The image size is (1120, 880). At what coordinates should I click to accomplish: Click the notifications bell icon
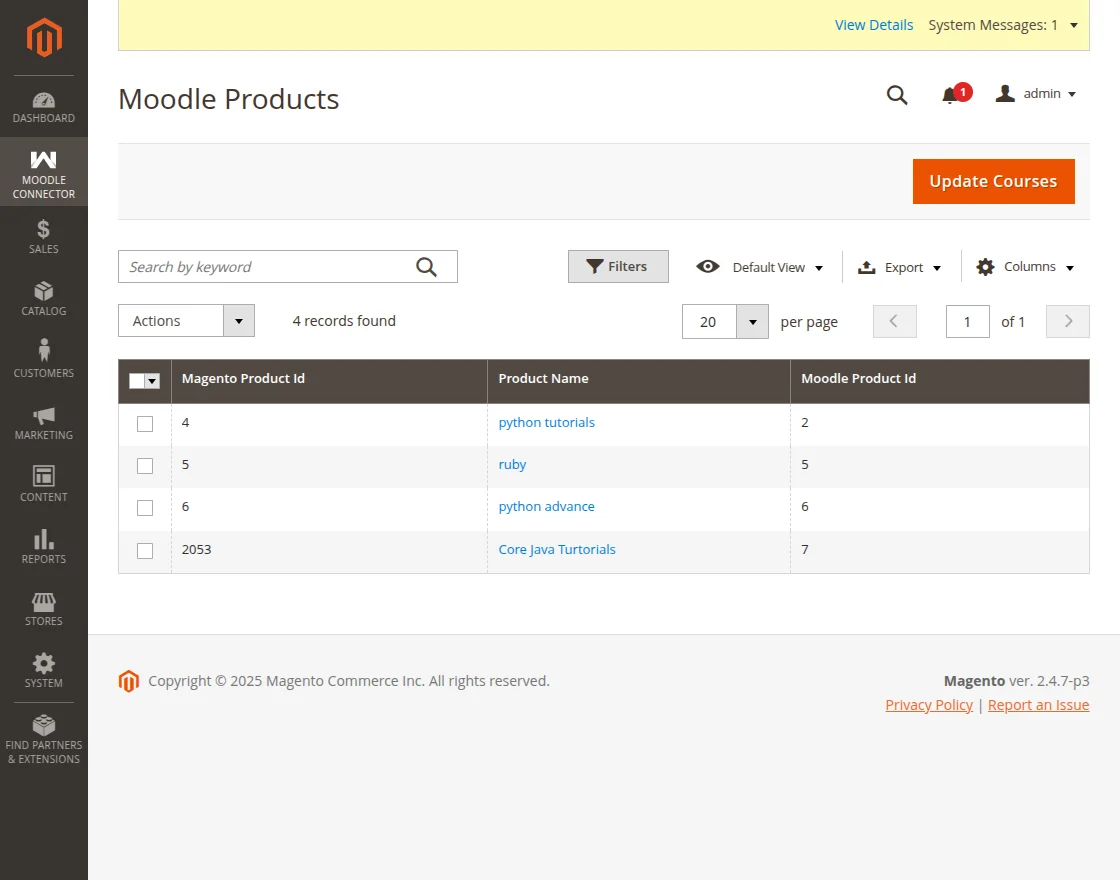950,95
